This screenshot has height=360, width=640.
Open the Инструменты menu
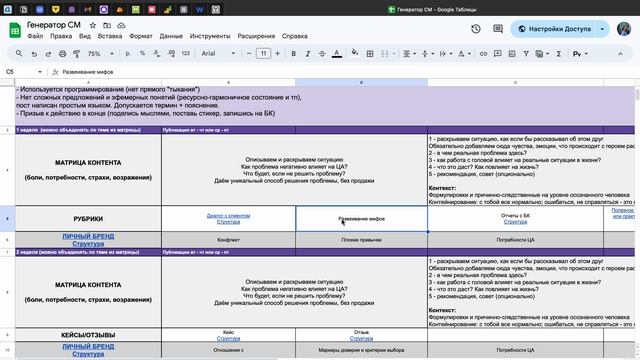[x=210, y=36]
